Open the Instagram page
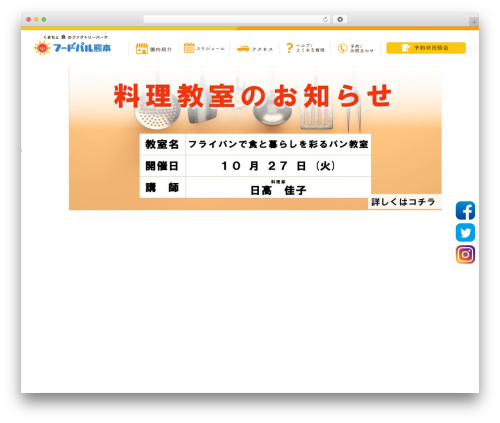The image size is (500, 423). coord(465,255)
